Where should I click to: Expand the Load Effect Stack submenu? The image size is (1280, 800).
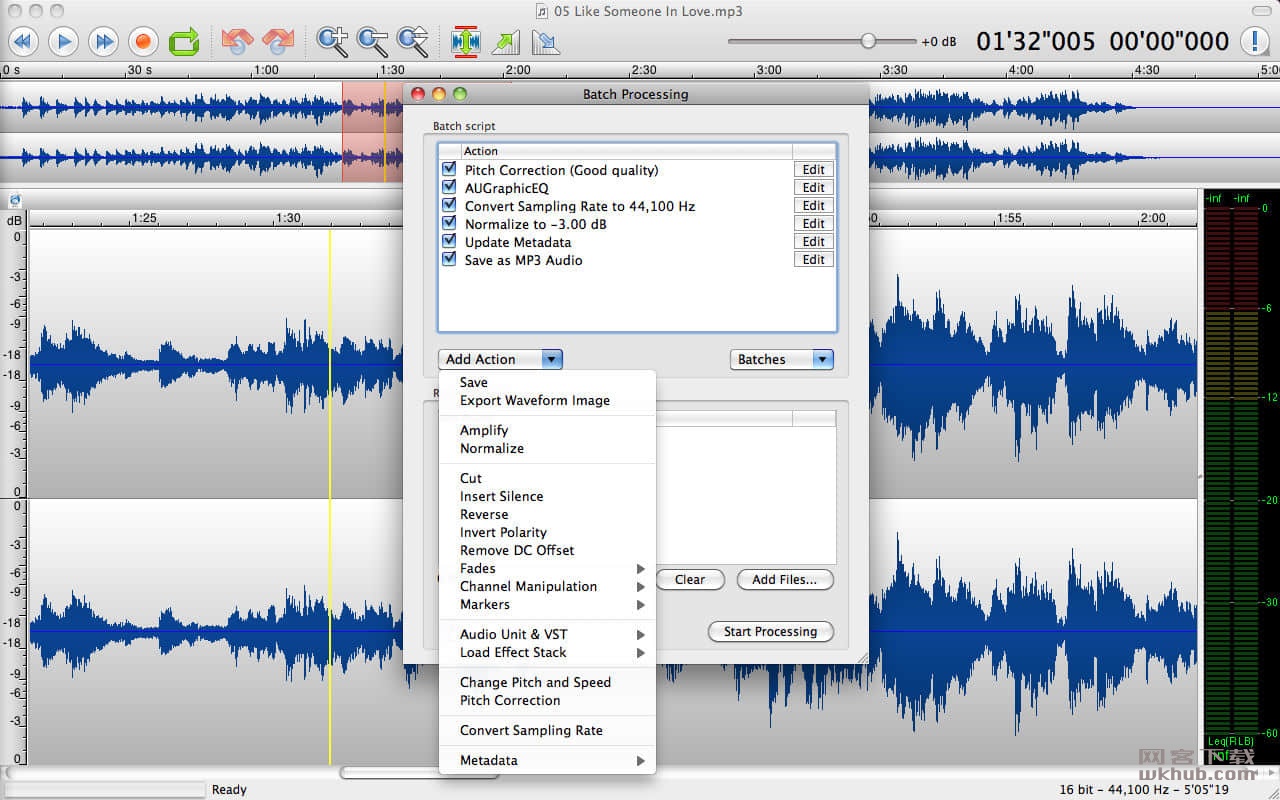click(547, 652)
